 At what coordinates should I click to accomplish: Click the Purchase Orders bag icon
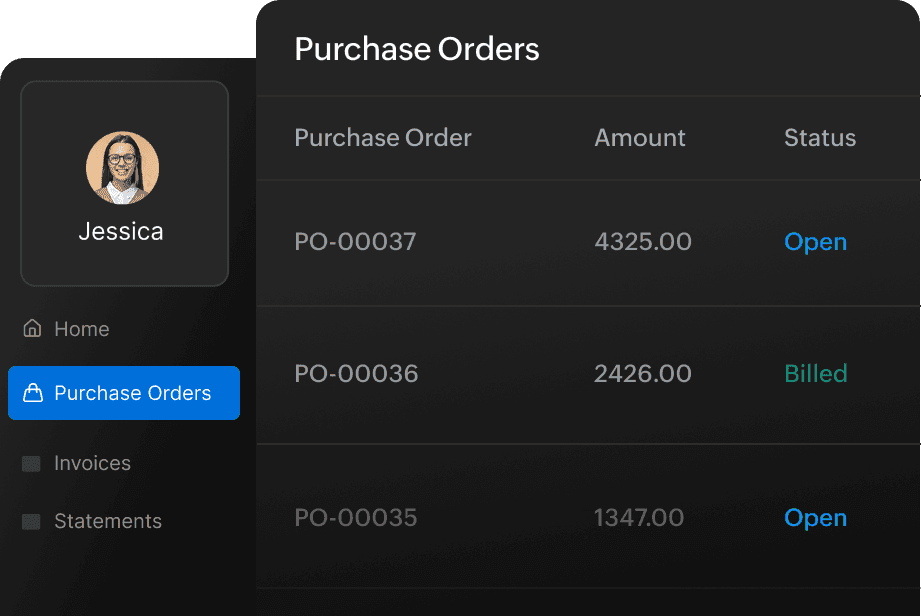[33, 393]
